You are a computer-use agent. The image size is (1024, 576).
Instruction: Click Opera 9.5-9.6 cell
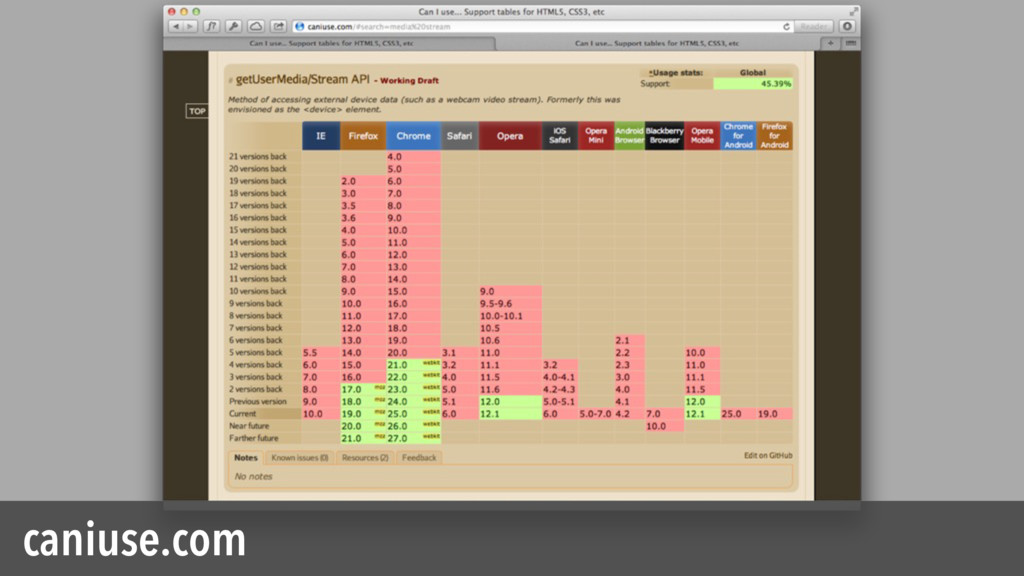510,304
